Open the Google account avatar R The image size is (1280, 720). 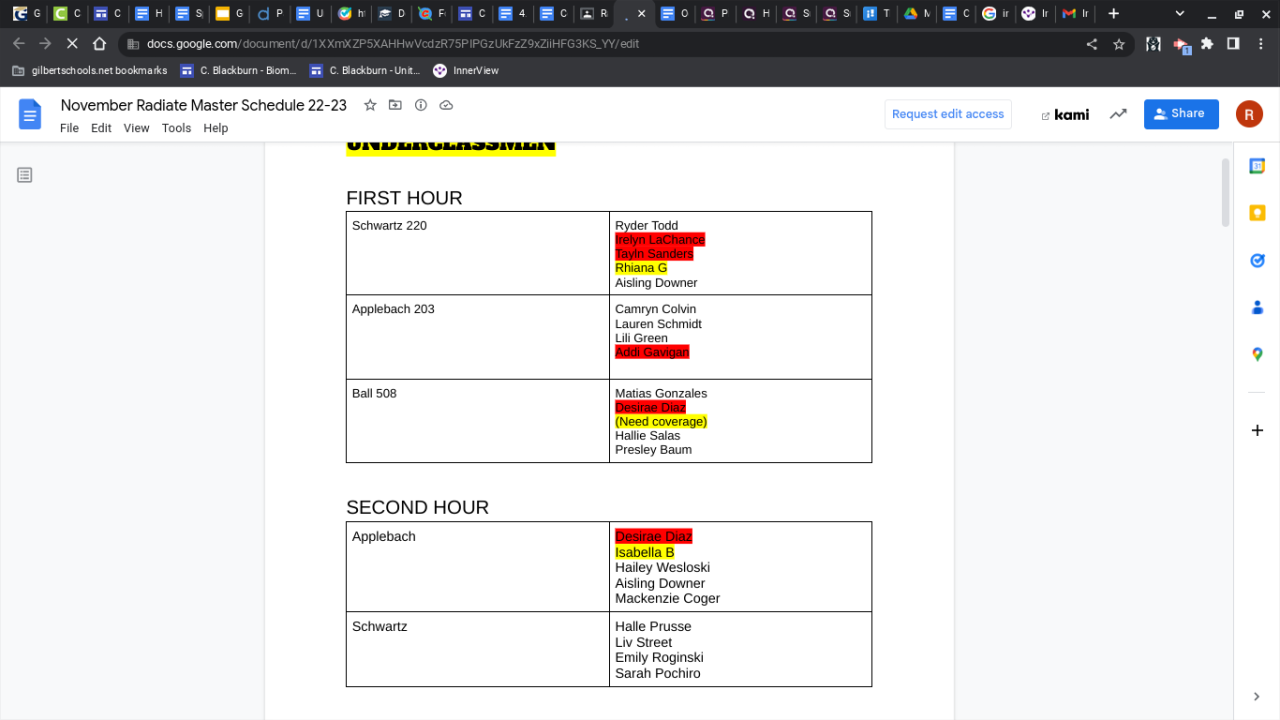pos(1249,114)
